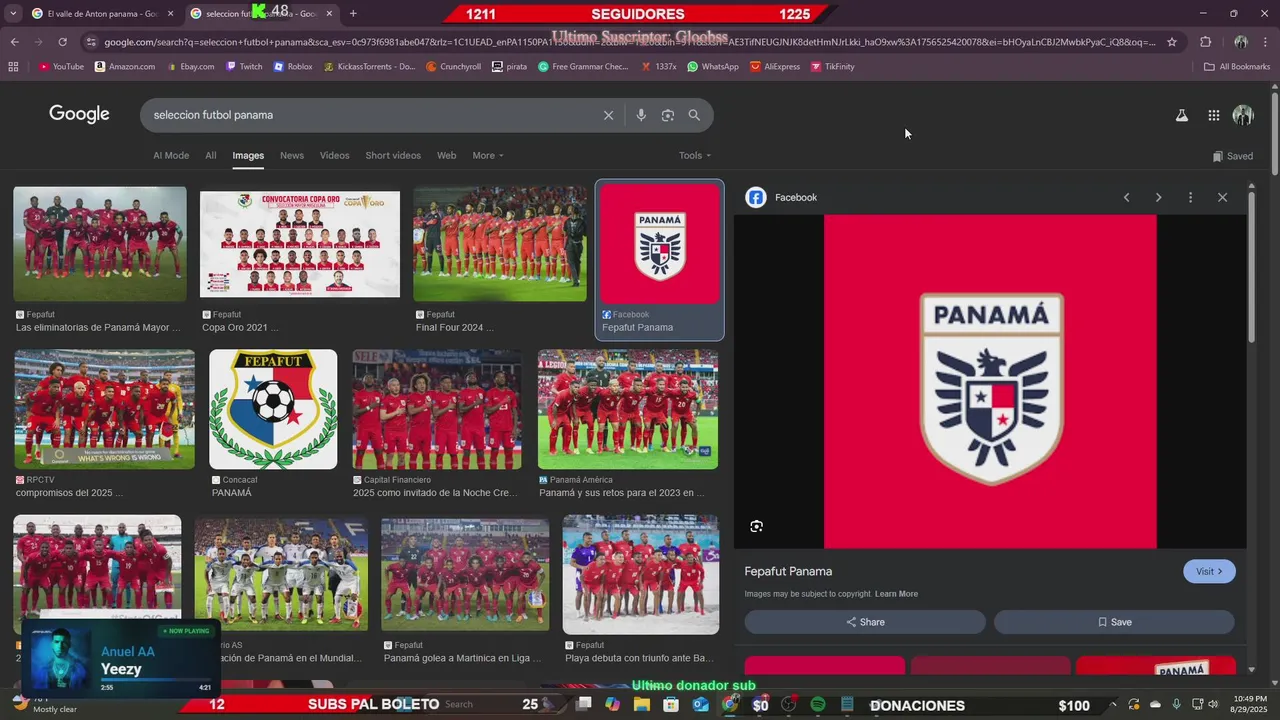This screenshot has height=720, width=1280.
Task: Open Panamá América retos 2023 thumbnail
Action: coord(628,409)
